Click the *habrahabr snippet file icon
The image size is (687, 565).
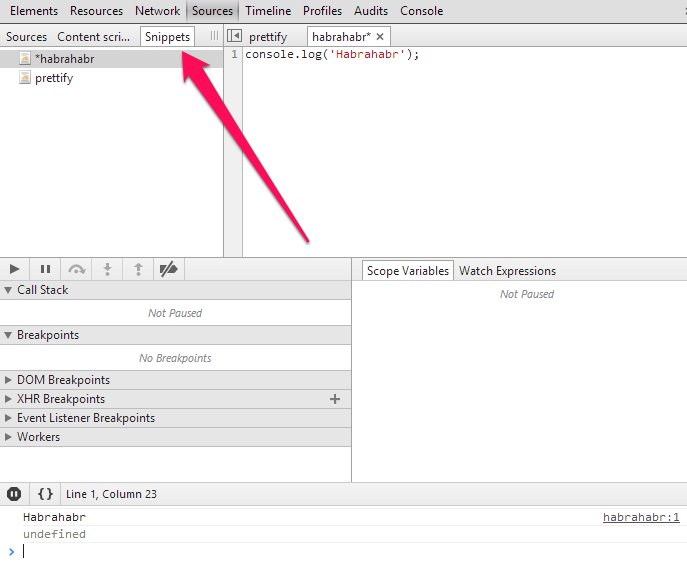25,59
